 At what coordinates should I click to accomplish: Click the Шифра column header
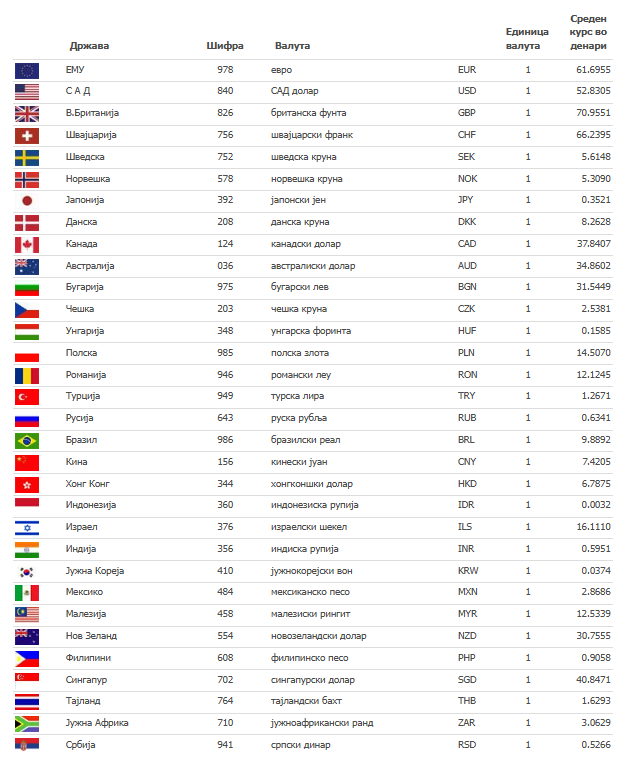point(225,46)
